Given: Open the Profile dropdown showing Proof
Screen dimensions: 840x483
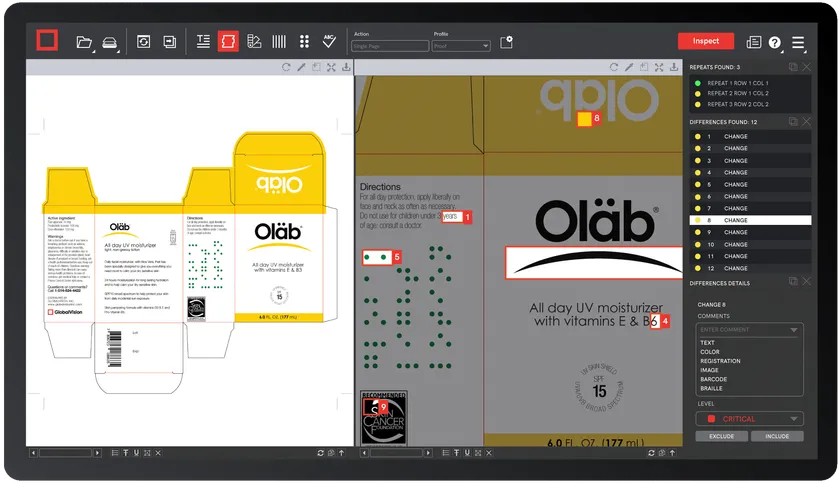Looking at the screenshot, I should click(461, 46).
